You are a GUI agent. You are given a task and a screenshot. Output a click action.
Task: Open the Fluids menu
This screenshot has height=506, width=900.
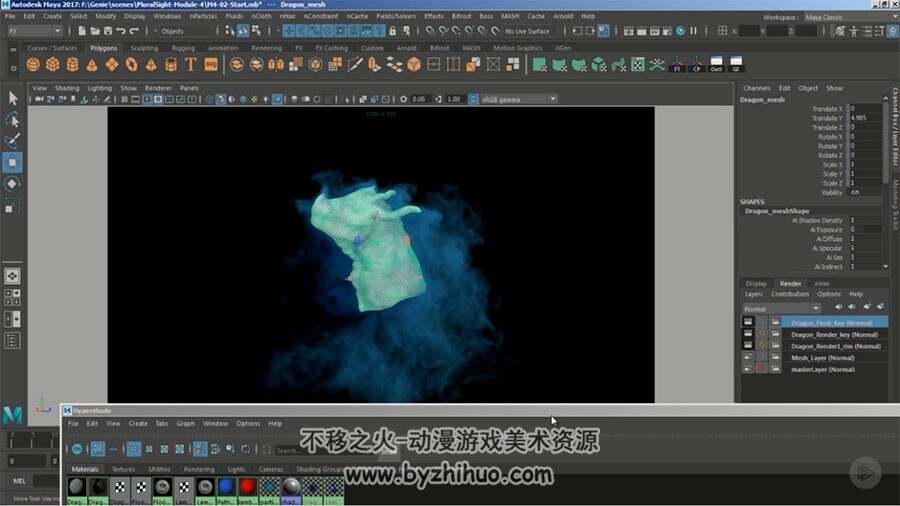point(234,17)
